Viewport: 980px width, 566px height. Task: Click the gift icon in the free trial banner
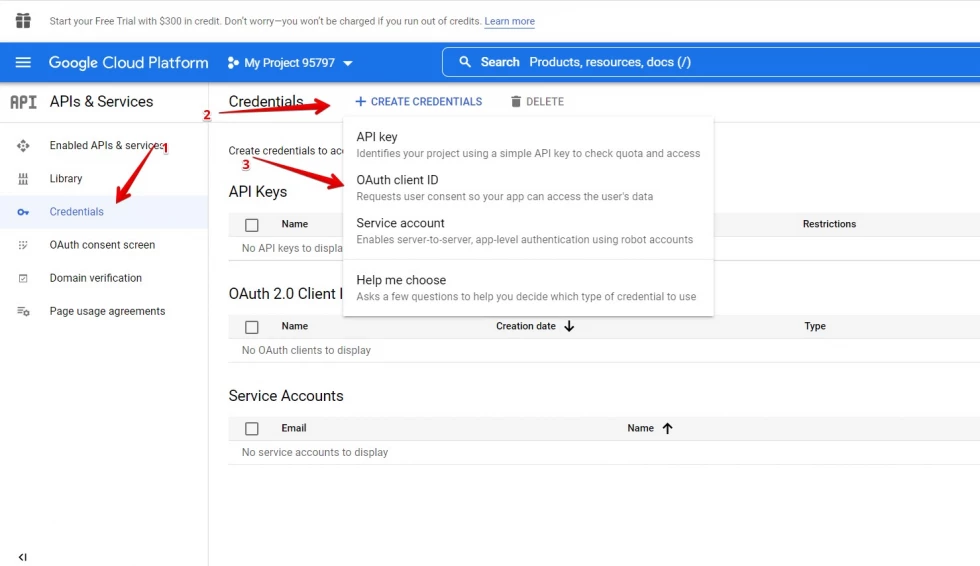click(23, 20)
